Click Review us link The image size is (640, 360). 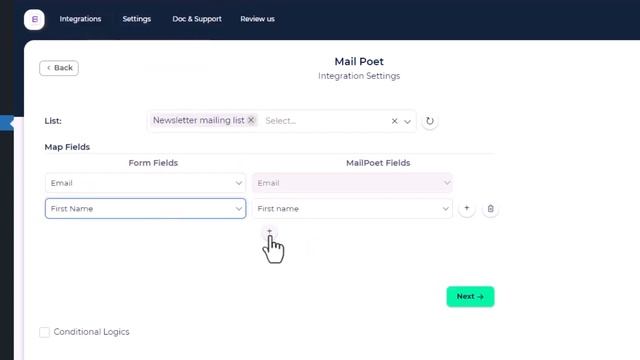click(258, 19)
